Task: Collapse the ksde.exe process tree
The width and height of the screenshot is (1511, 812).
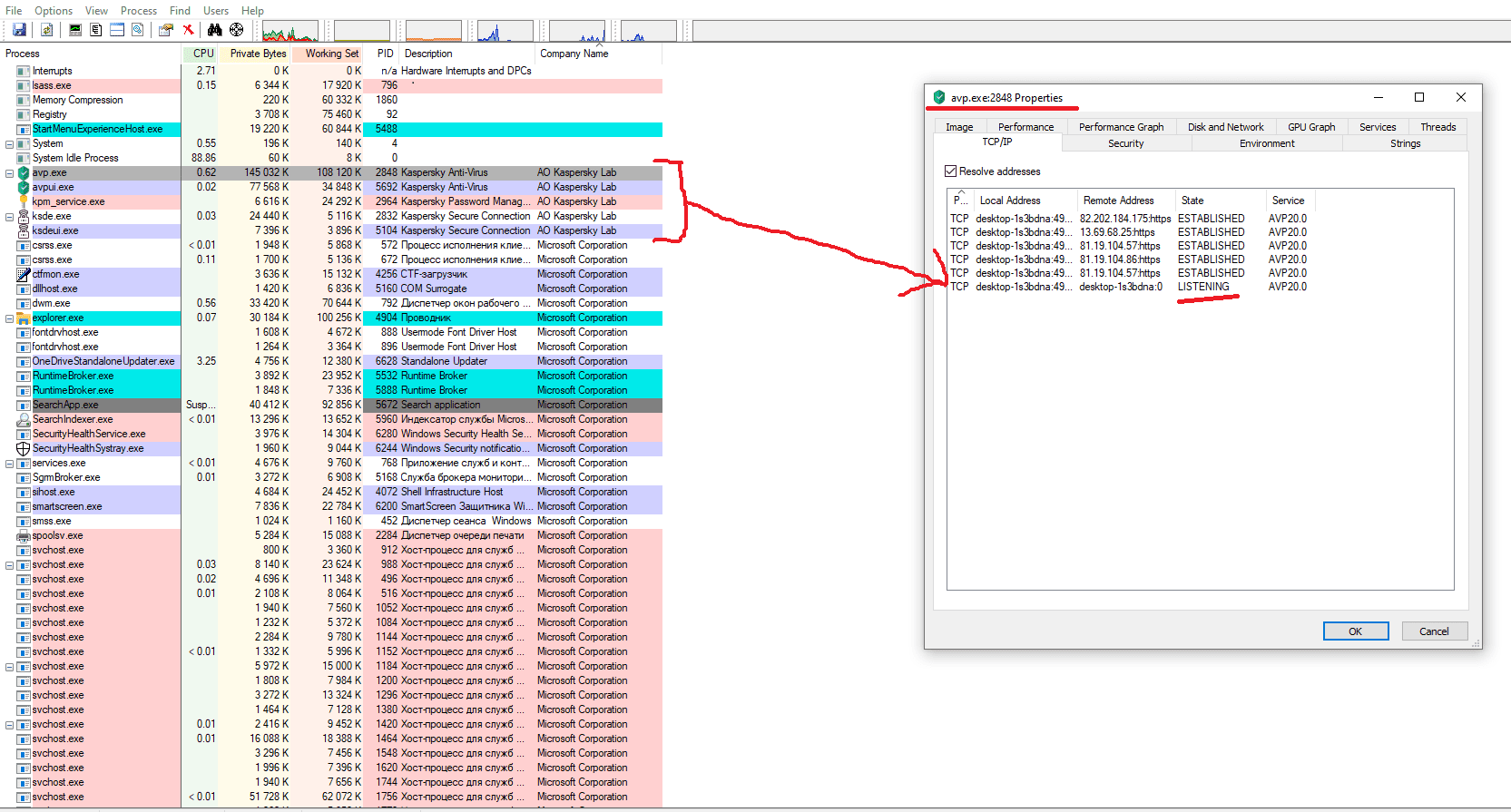Action: (x=9, y=217)
